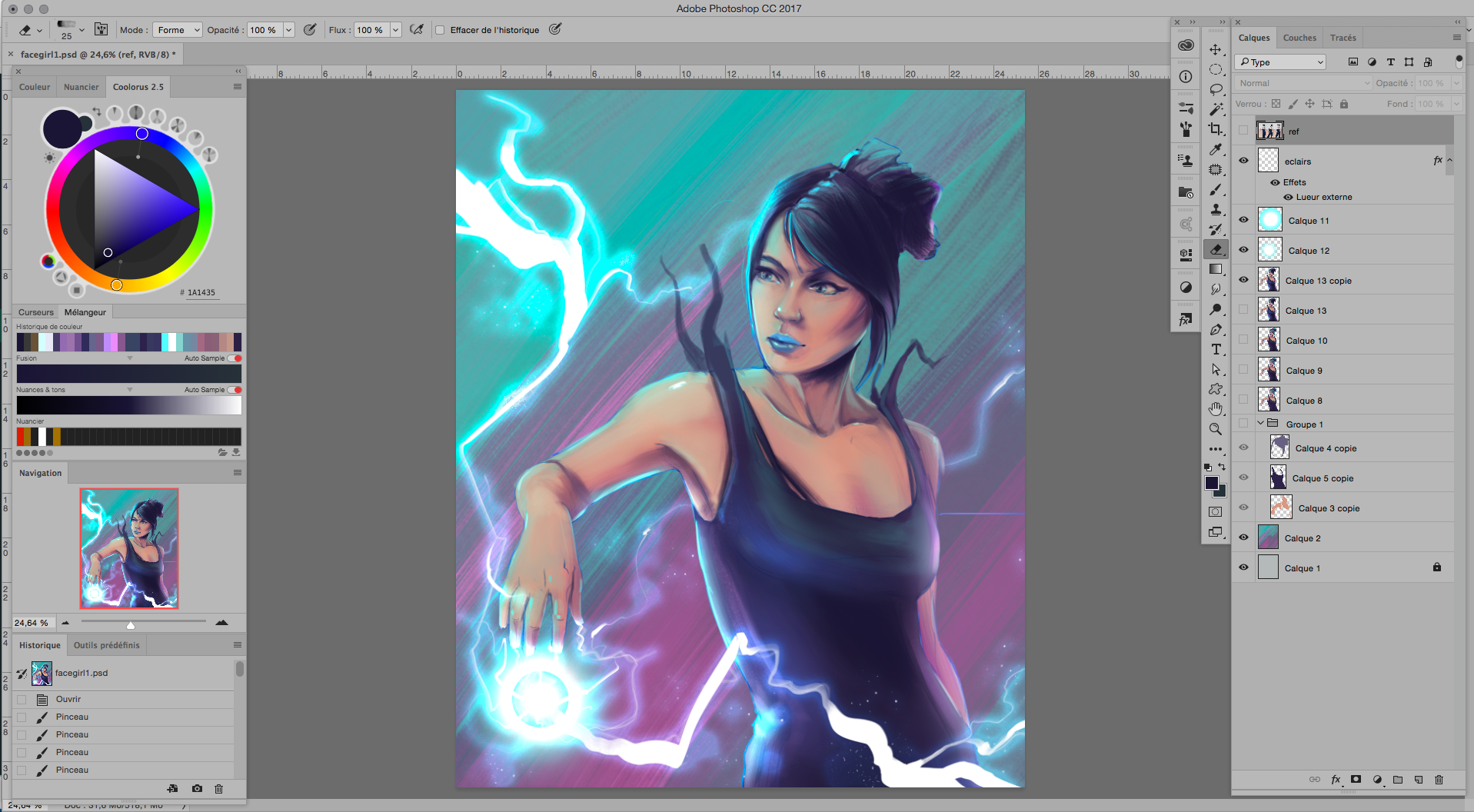
Task: Open the eraser Mode dropdown
Action: click(x=178, y=30)
